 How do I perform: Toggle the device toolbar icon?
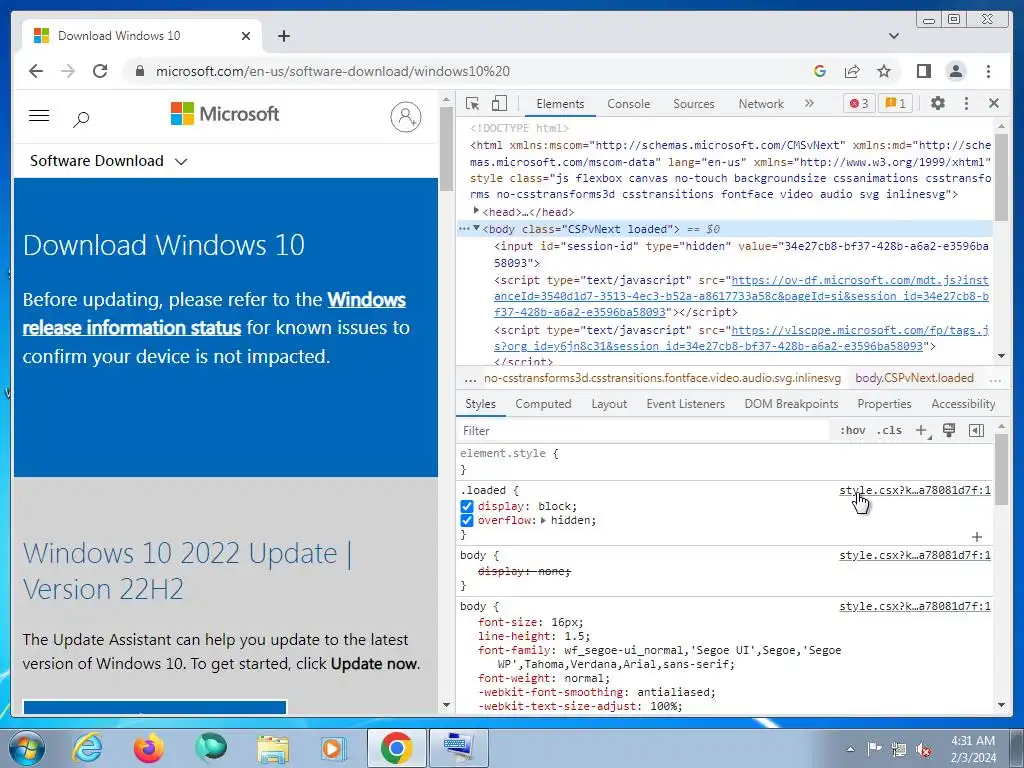coord(499,103)
